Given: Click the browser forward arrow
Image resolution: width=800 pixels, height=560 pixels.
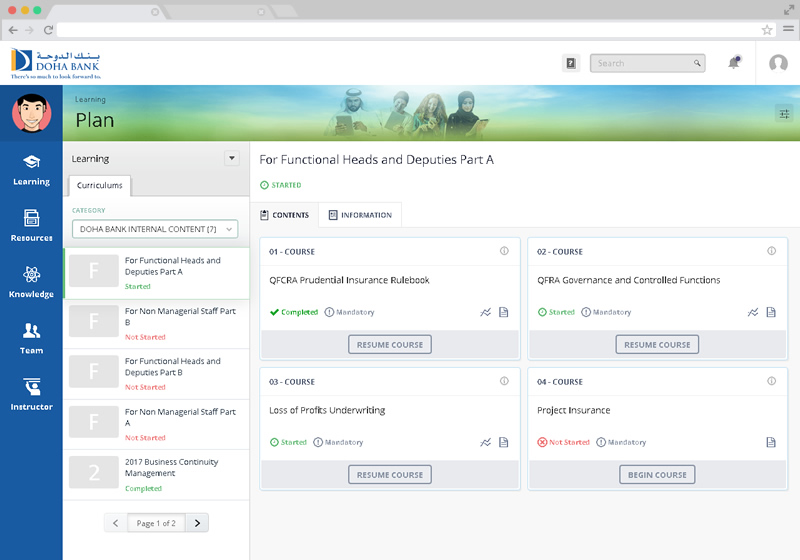Looking at the screenshot, I should pos(30,30).
